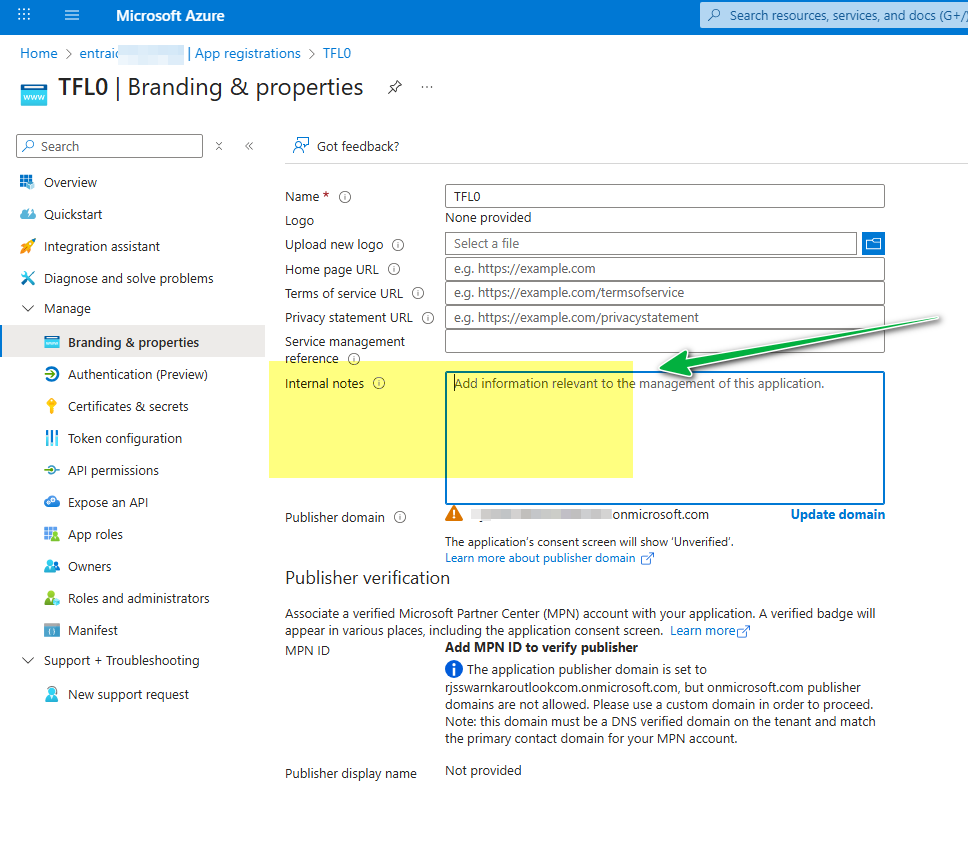This screenshot has height=849, width=968.
Task: Click the Got feedback? button
Action: click(345, 146)
